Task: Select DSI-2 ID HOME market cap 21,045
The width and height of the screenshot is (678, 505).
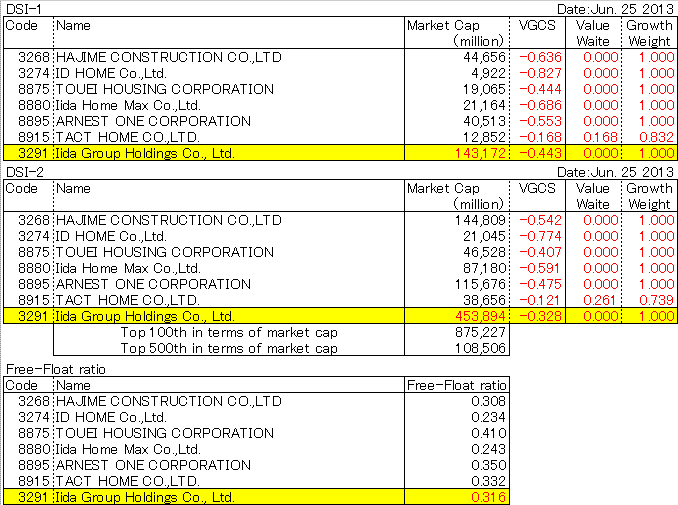Action: pyautogui.click(x=484, y=236)
